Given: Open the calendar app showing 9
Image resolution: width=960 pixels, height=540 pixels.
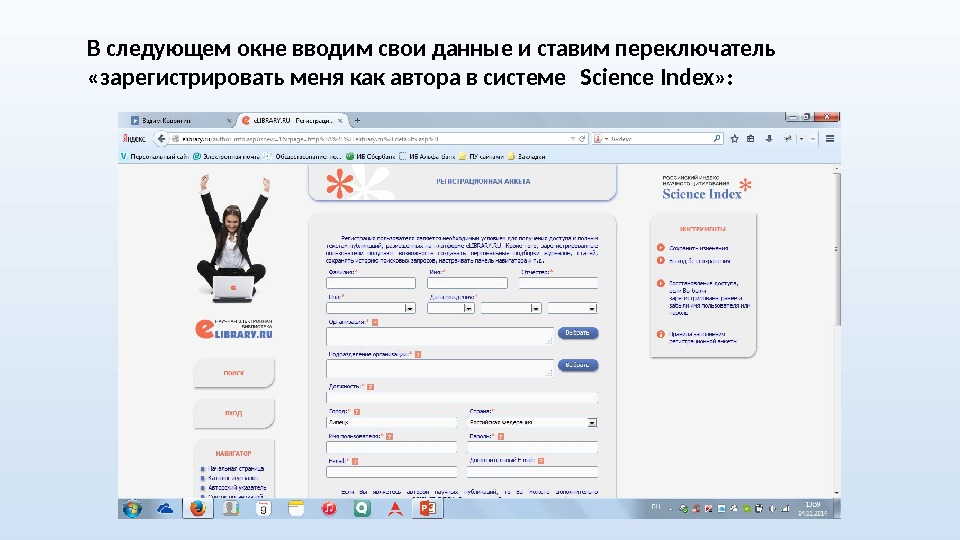Looking at the screenshot, I should (263, 508).
